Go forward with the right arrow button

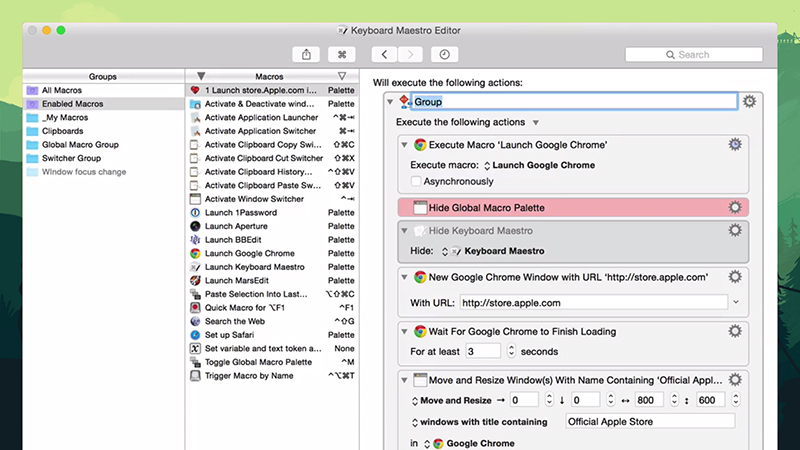[x=410, y=55]
